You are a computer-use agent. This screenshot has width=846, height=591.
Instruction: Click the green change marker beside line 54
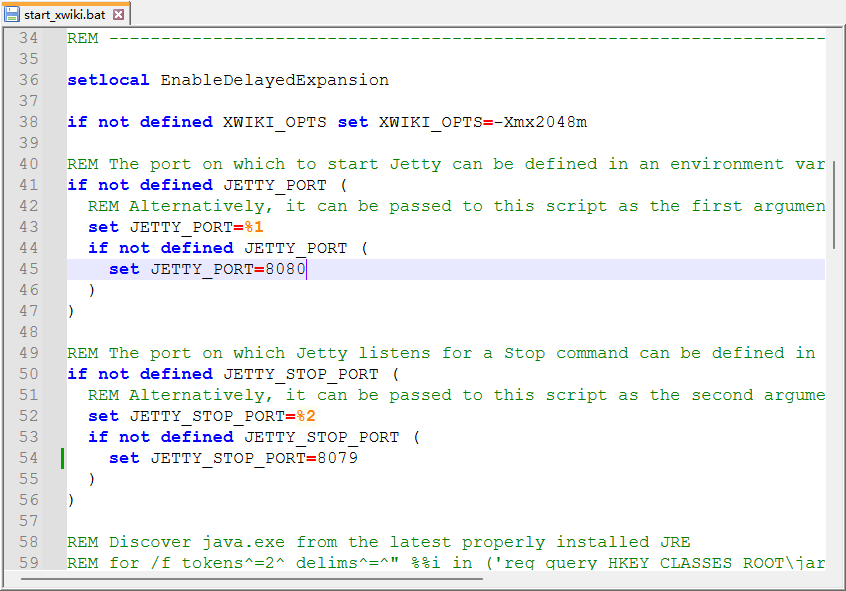(x=62, y=458)
